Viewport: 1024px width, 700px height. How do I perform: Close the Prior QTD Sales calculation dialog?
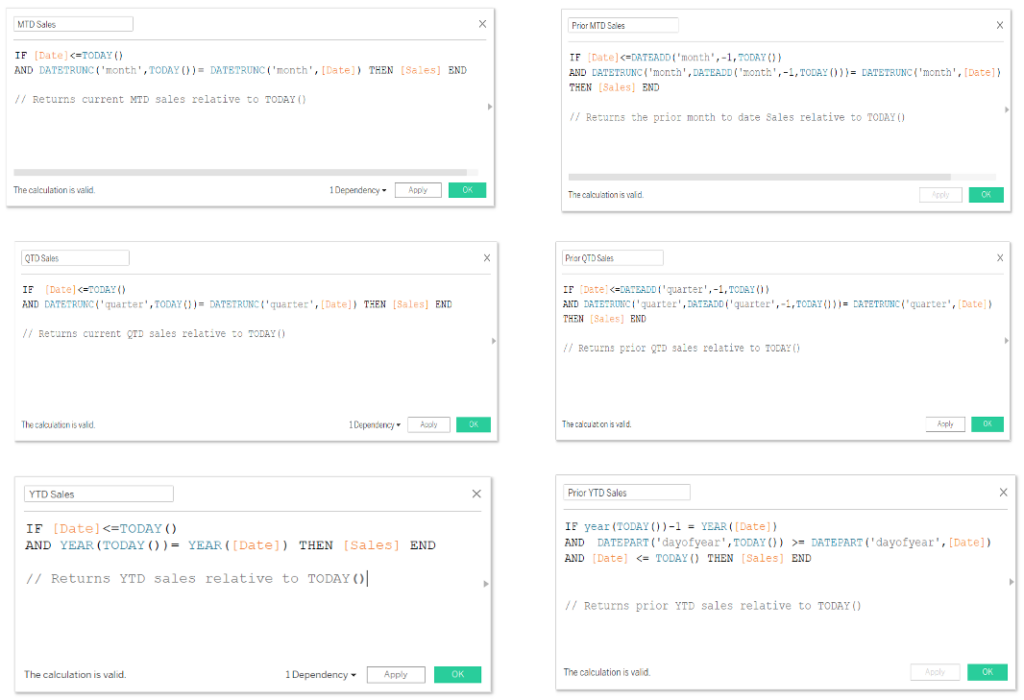coord(1000,258)
